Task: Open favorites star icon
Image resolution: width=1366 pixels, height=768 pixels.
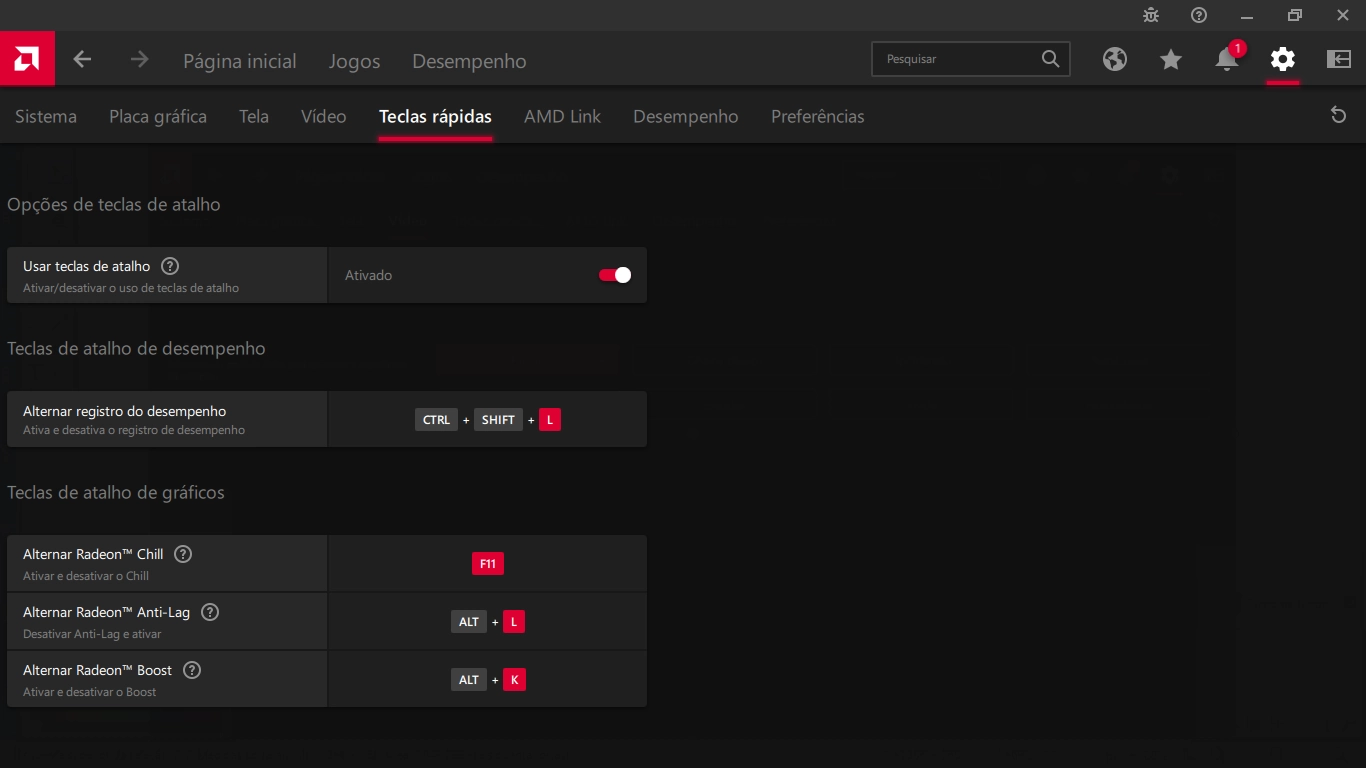Action: coord(1171,60)
